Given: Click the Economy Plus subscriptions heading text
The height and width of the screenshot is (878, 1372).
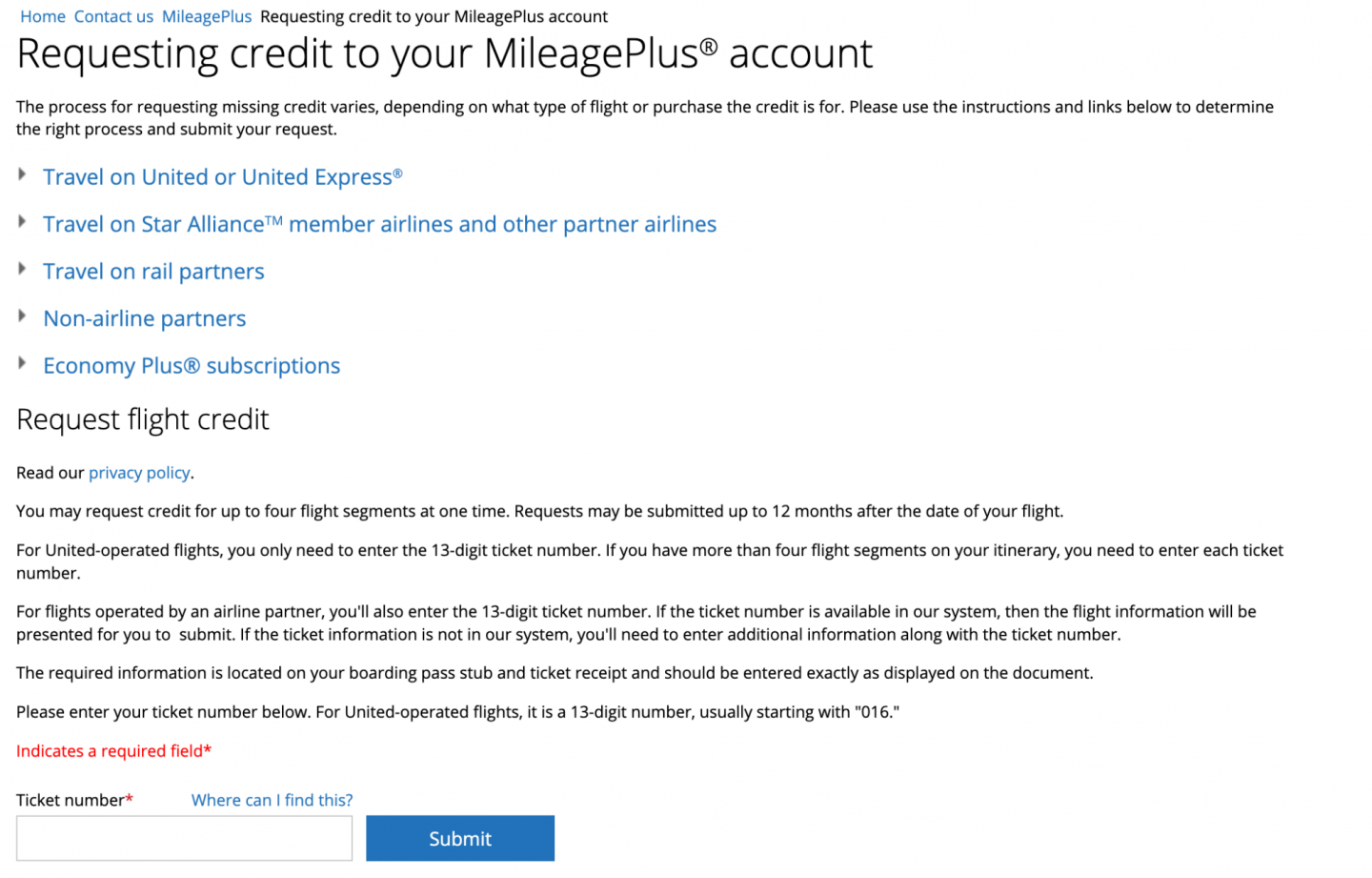Looking at the screenshot, I should (191, 366).
